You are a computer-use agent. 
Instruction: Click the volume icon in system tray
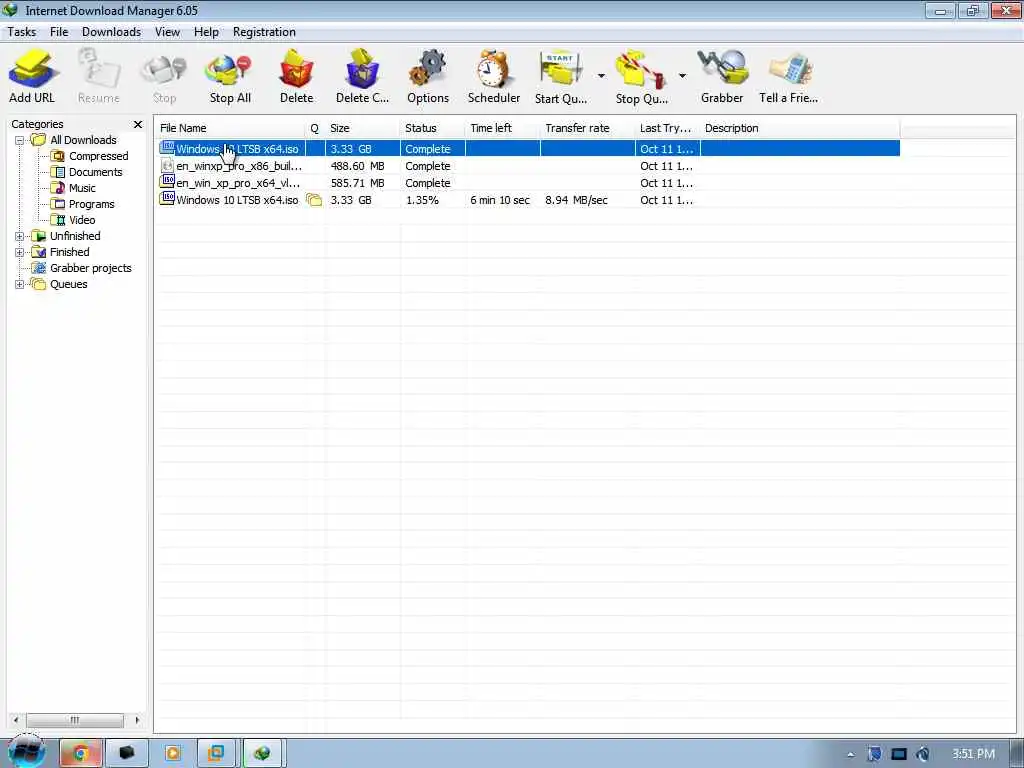923,754
